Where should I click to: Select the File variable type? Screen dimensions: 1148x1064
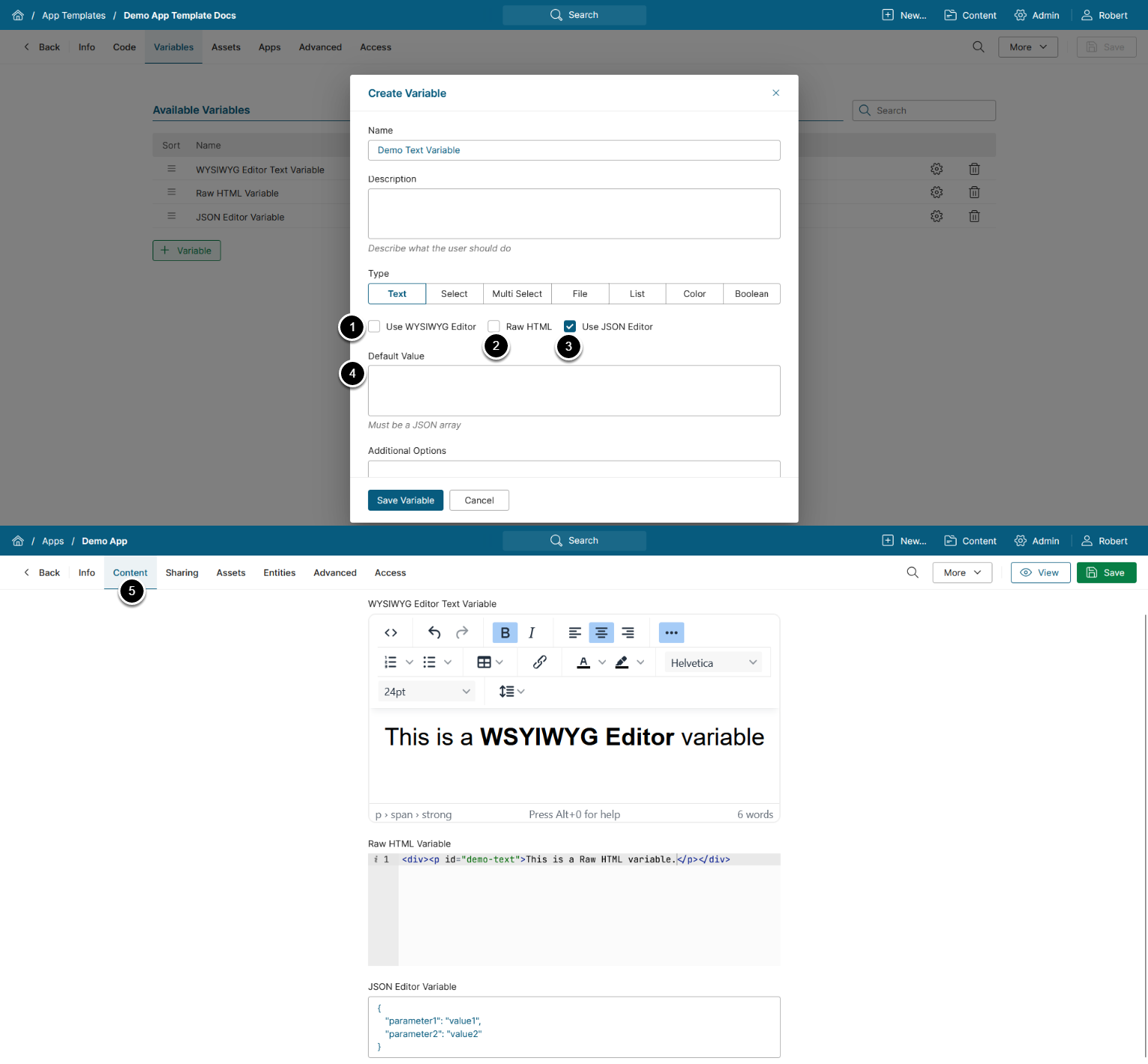coord(580,294)
